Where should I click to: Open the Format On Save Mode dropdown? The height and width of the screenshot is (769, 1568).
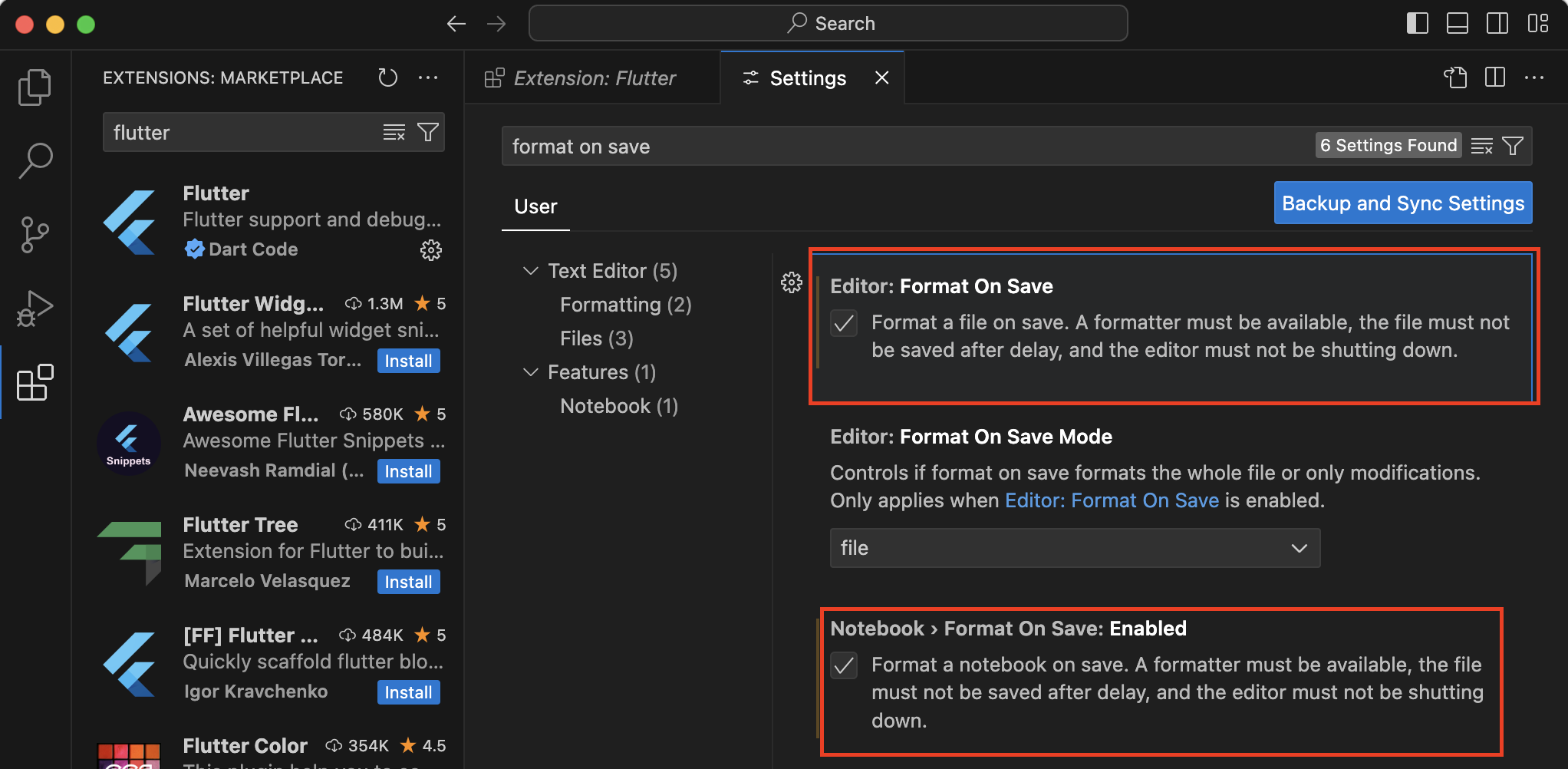(x=1074, y=548)
